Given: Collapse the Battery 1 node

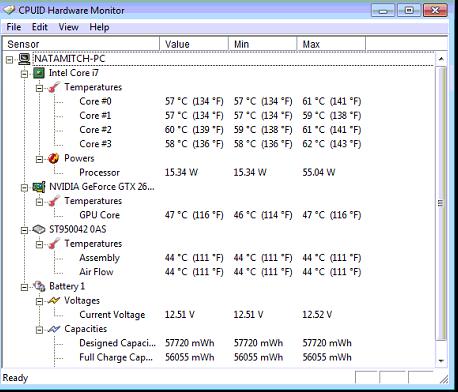Looking at the screenshot, I should click(x=24, y=287).
